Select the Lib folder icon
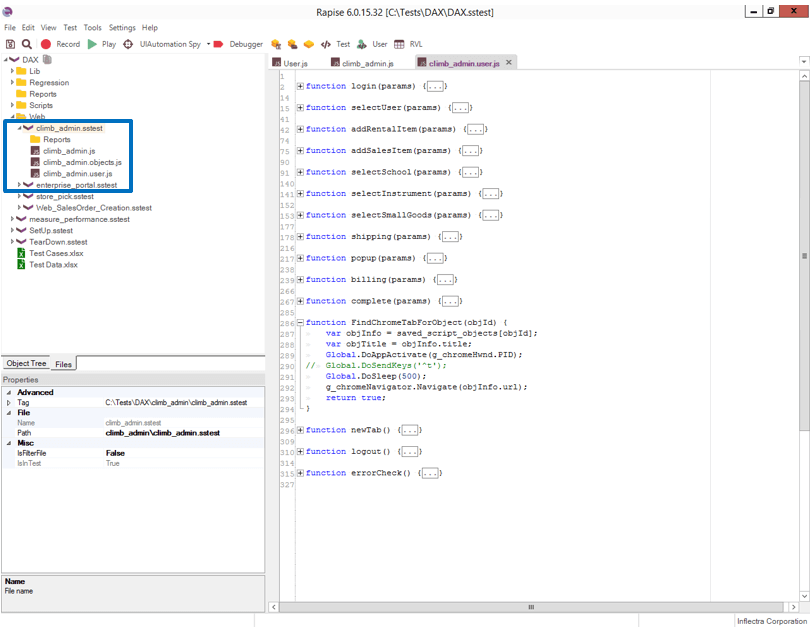811x632 pixels. (21, 71)
